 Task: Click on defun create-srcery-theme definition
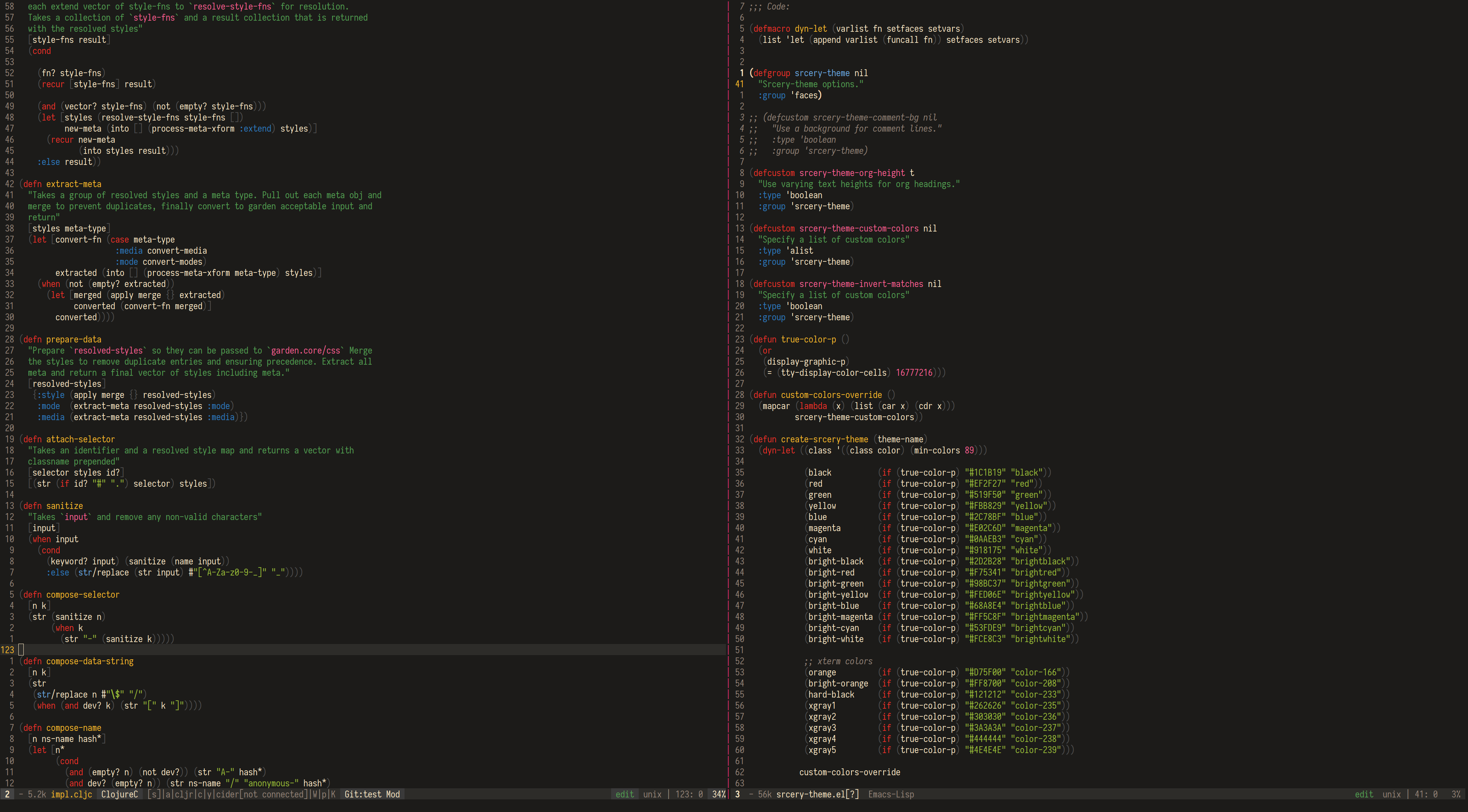click(x=824, y=439)
